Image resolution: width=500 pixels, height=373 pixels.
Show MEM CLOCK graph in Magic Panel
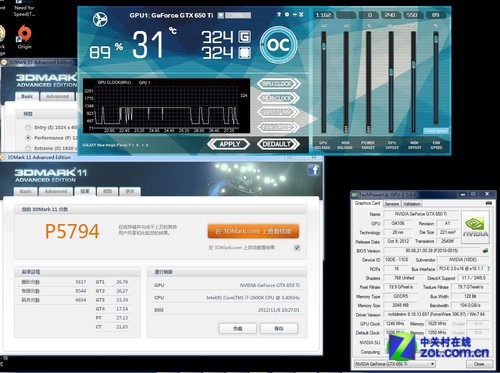coord(278,98)
